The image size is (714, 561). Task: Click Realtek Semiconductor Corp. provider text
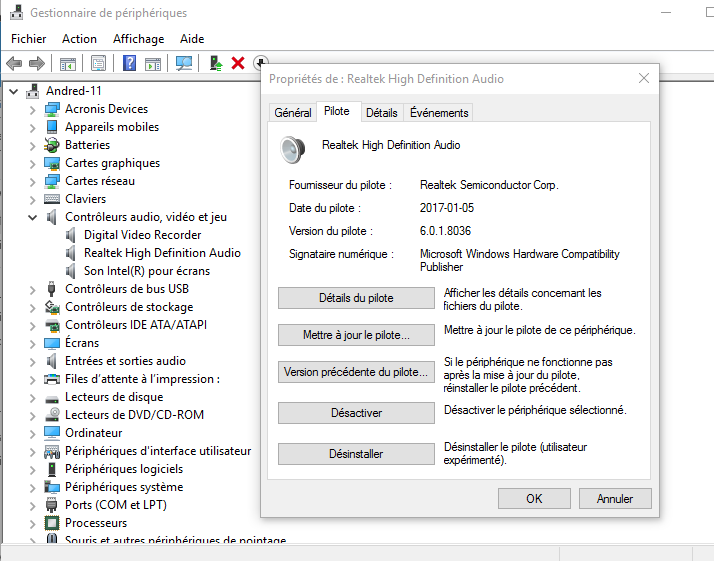click(489, 185)
